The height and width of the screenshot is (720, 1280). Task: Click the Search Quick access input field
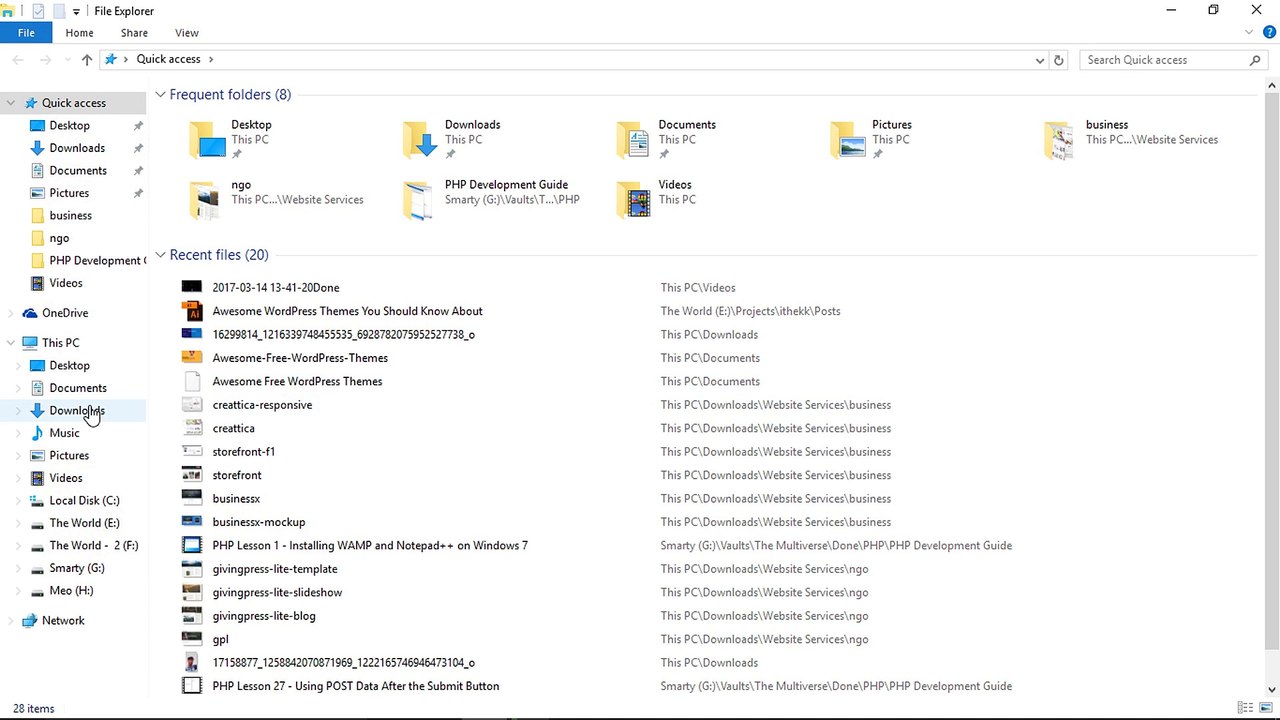(x=1165, y=60)
